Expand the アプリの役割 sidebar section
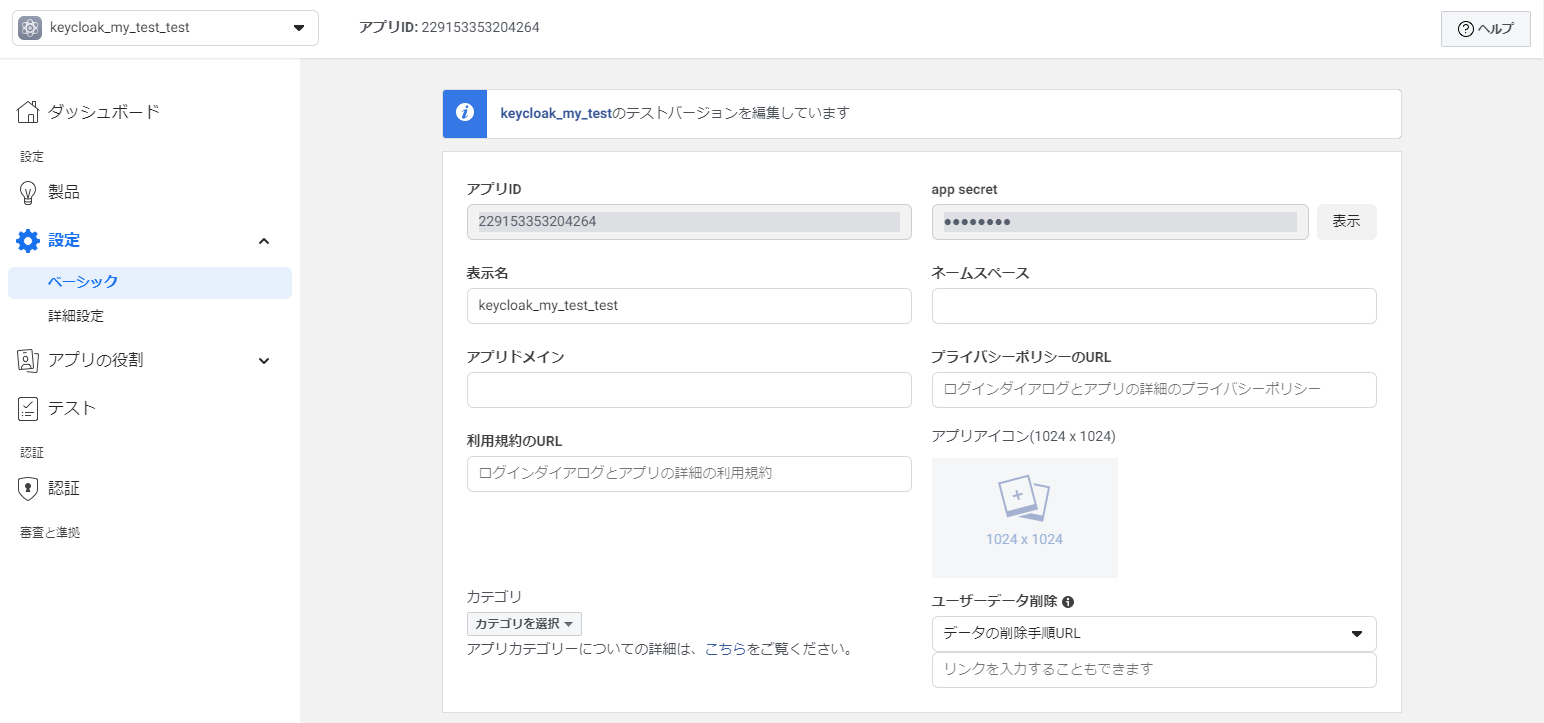Viewport: 1544px width, 723px height. (x=263, y=360)
